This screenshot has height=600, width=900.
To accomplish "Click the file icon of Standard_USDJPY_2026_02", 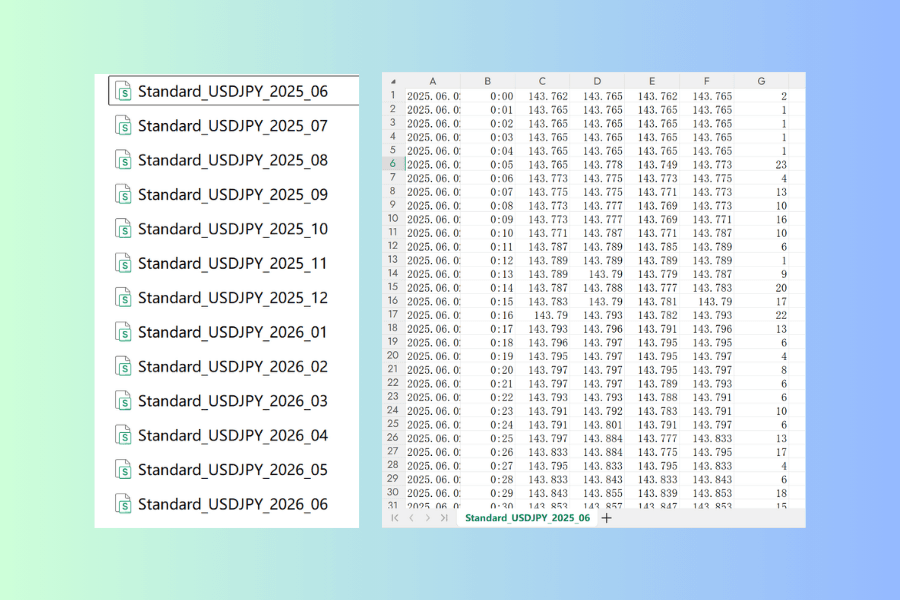I will 123,367.
